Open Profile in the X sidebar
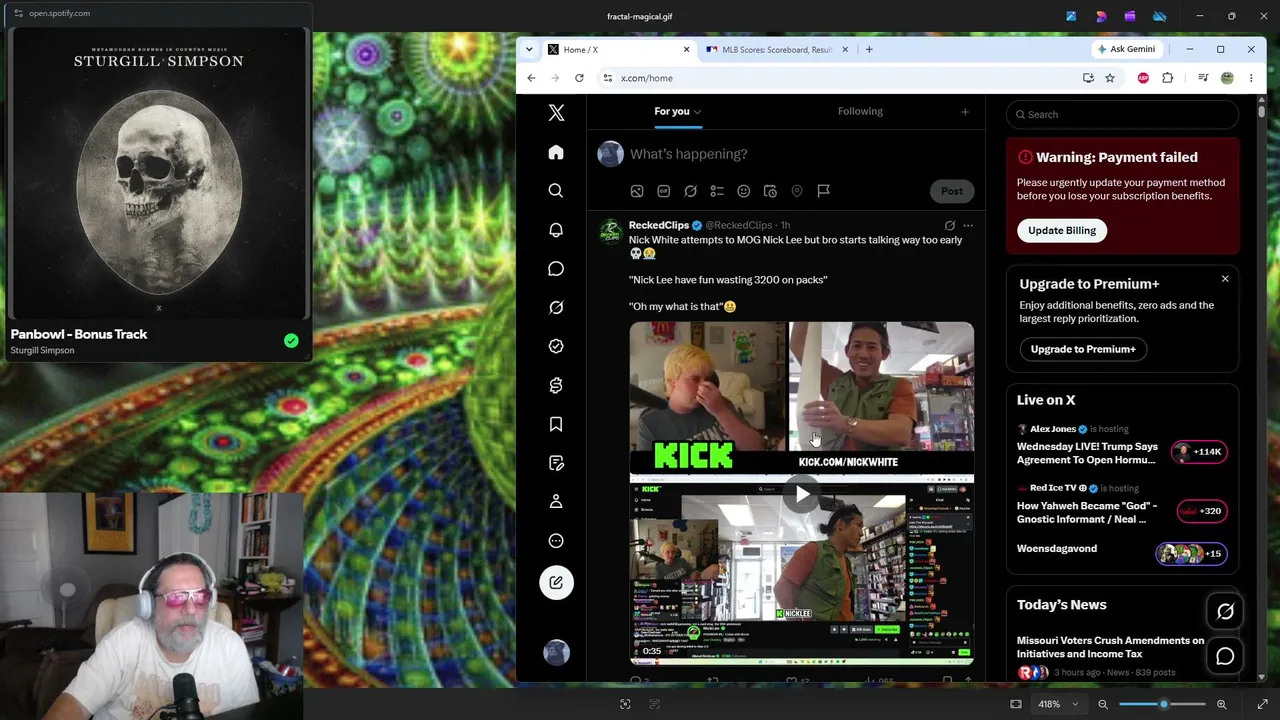 pos(556,502)
